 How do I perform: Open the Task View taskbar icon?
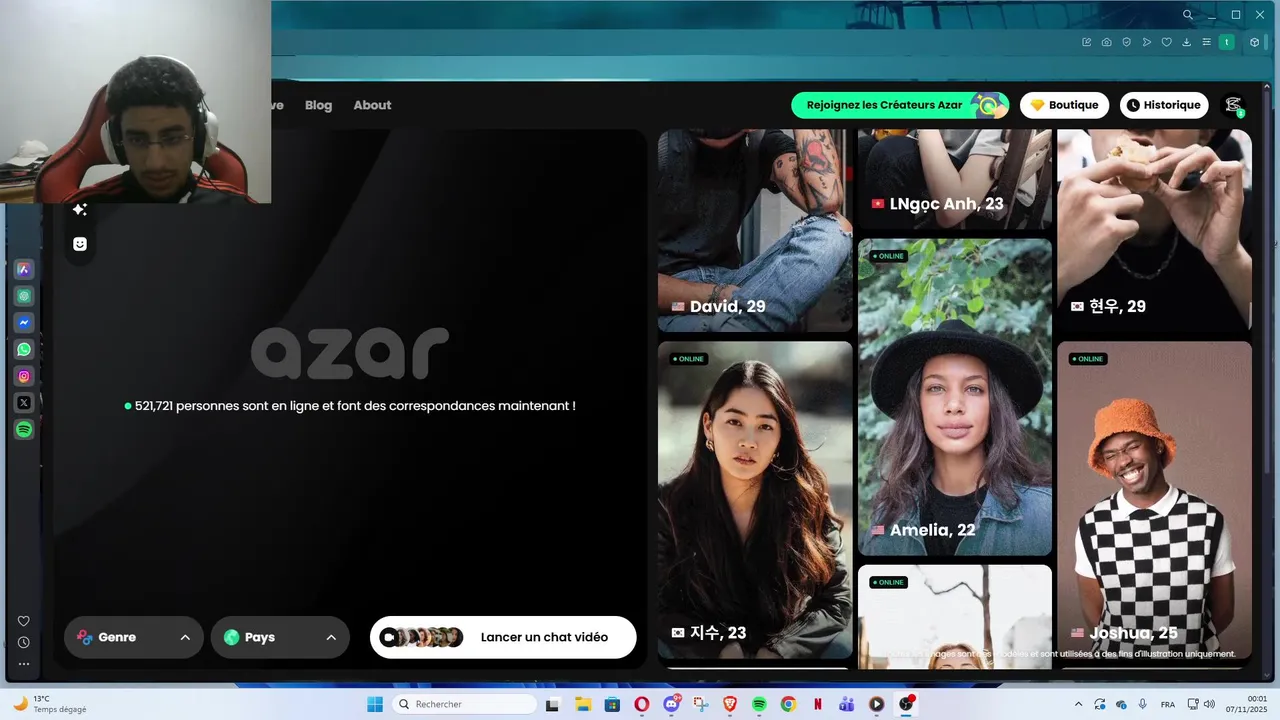[x=552, y=704]
